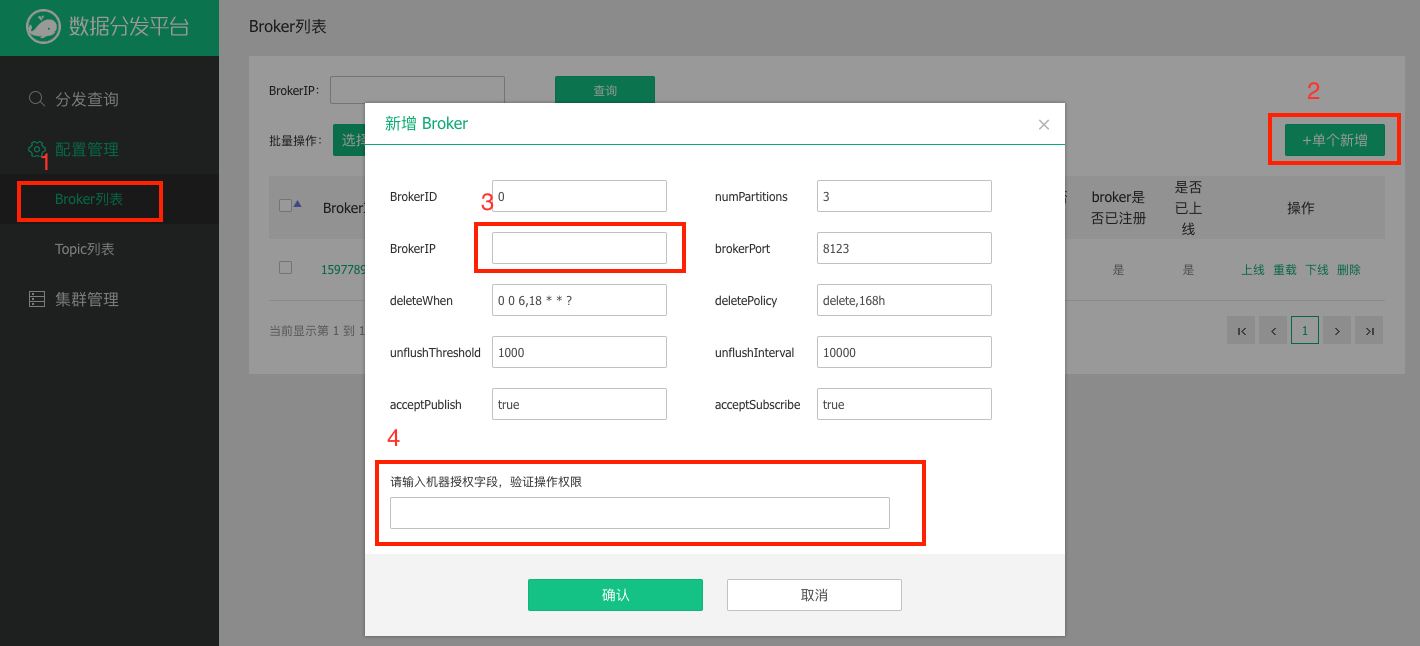Go to the previous page arrow
Image resolution: width=1420 pixels, height=646 pixels.
click(x=1273, y=330)
